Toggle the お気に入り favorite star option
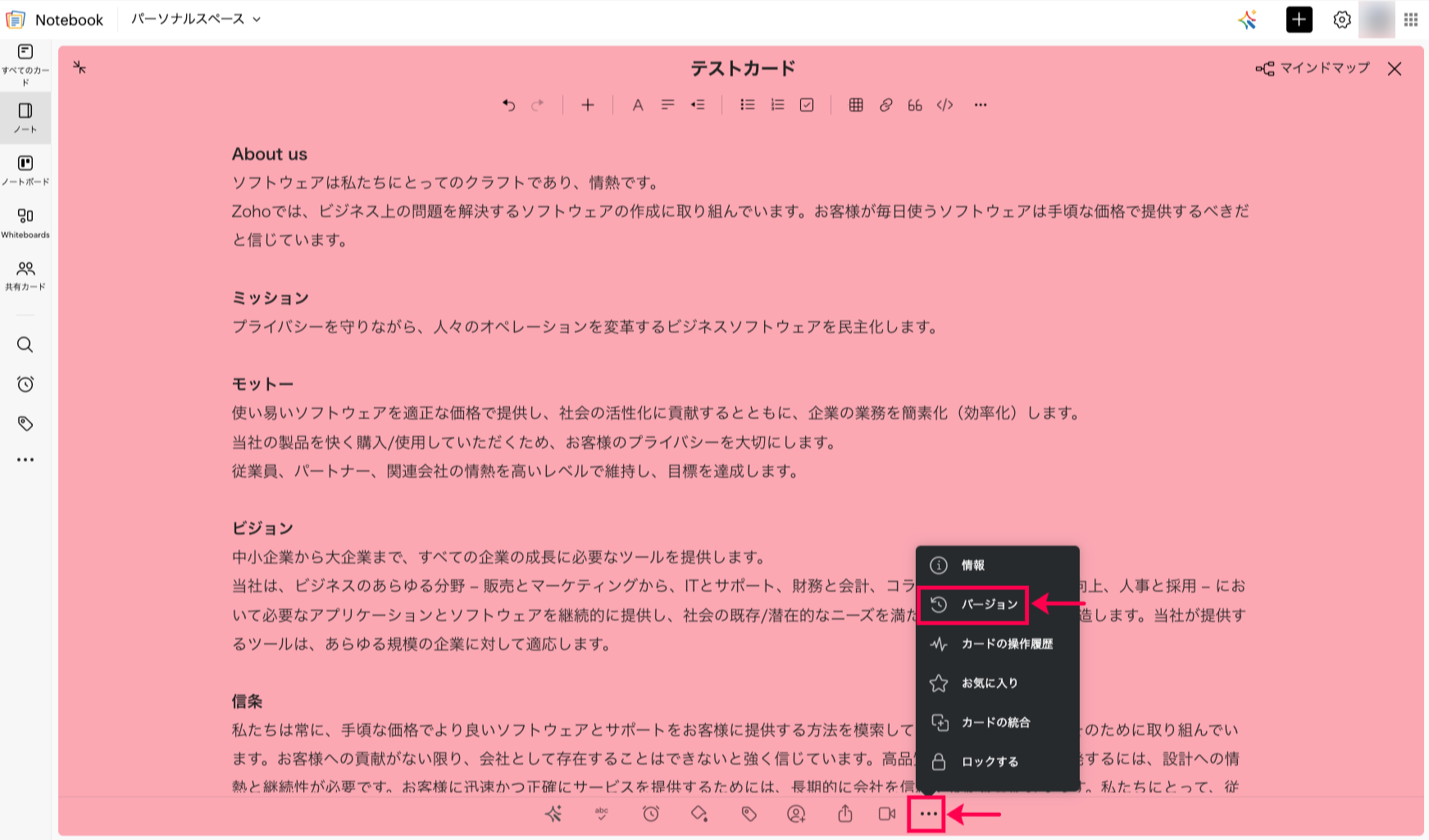1429x840 pixels. (989, 683)
